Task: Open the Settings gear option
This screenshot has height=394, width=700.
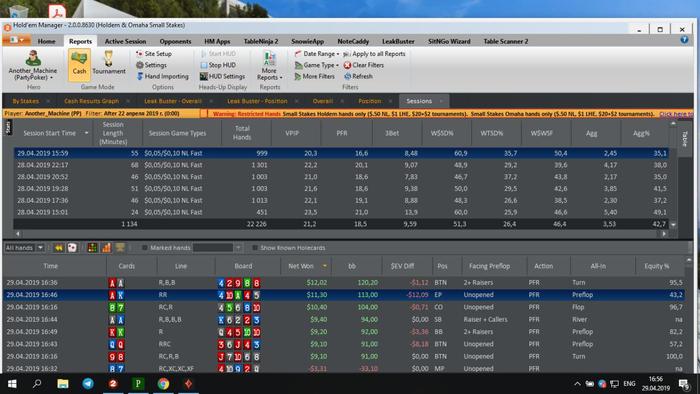Action: (151, 65)
